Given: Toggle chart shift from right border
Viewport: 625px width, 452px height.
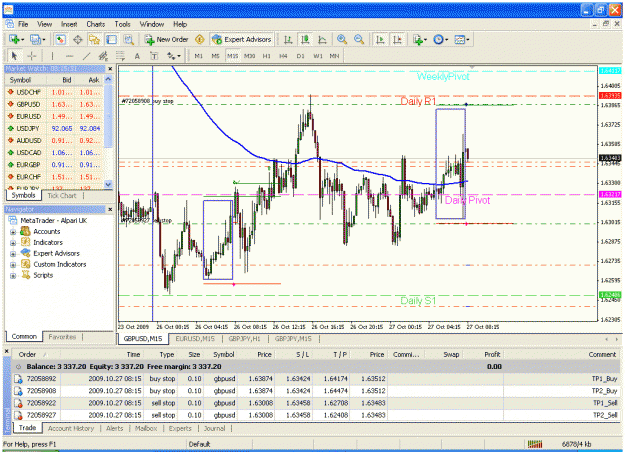Looking at the screenshot, I should coord(397,39).
